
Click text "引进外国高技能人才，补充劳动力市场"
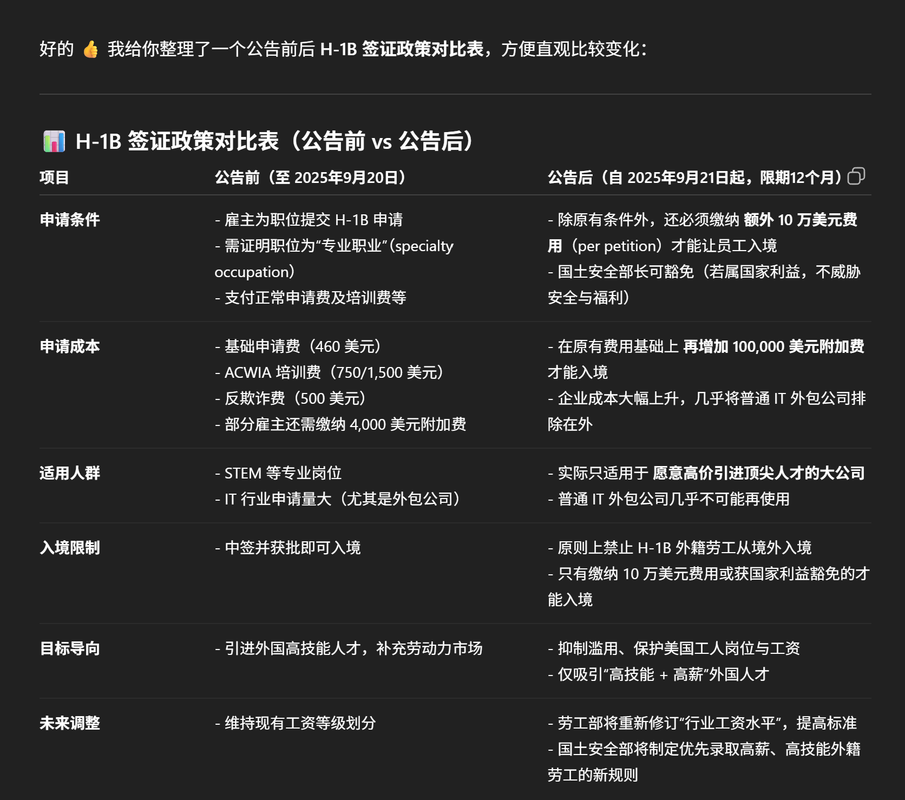(x=353, y=648)
